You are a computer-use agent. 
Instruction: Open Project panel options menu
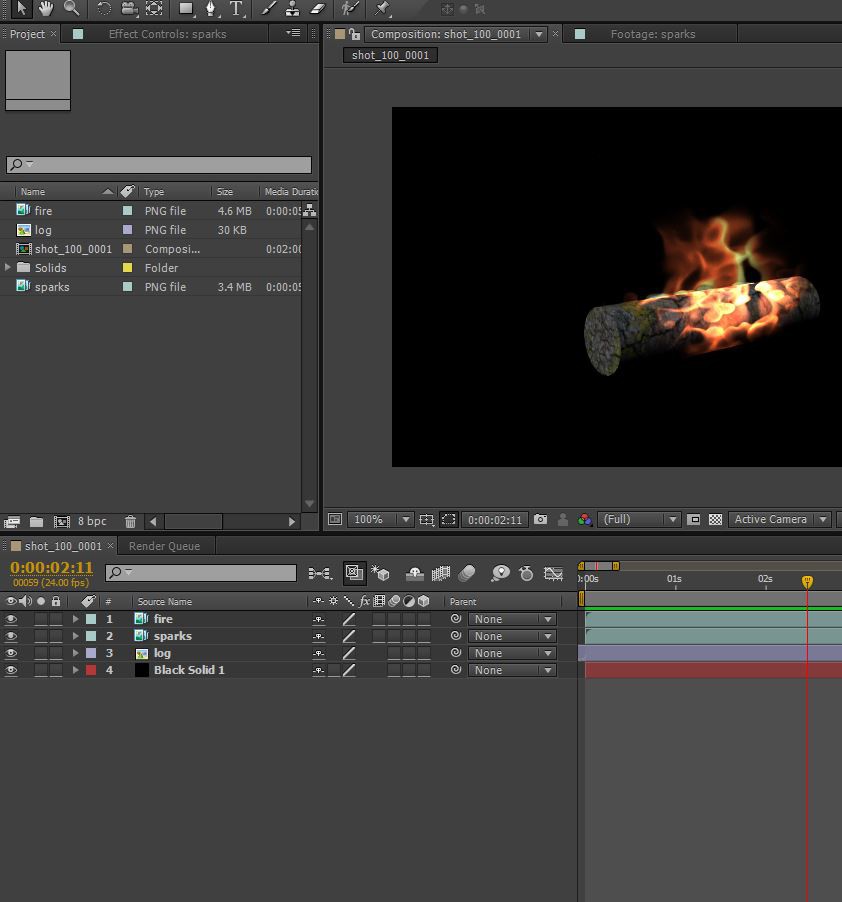[x=293, y=33]
